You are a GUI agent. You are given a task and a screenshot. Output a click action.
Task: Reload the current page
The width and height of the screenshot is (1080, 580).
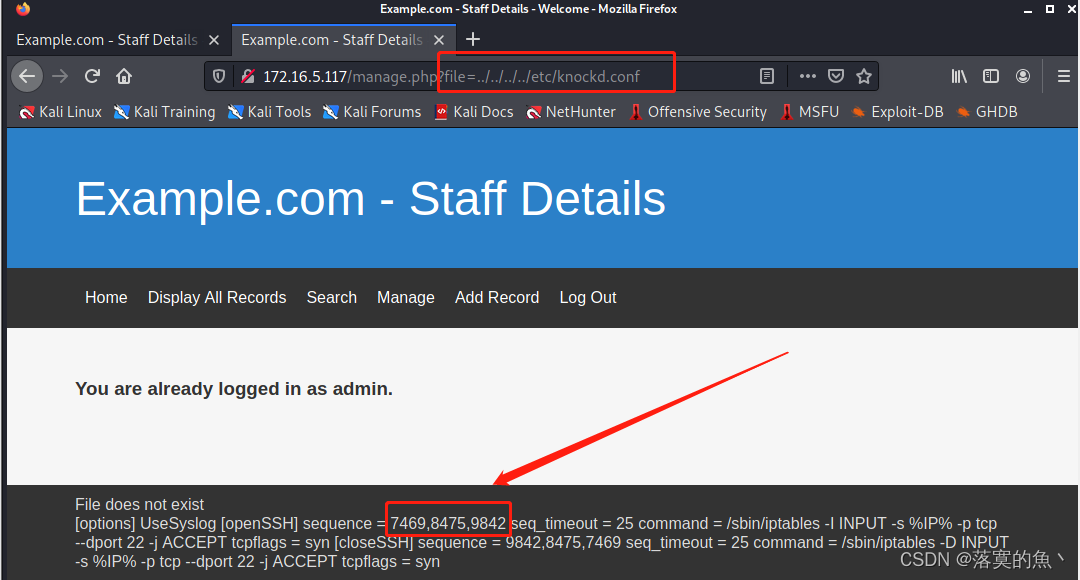pyautogui.click(x=92, y=76)
